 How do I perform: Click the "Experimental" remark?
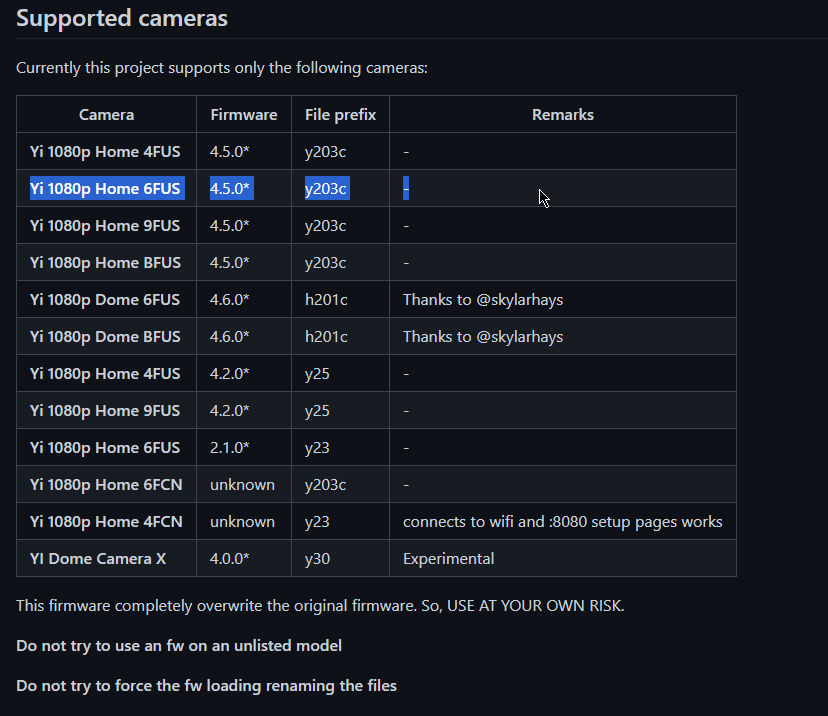click(448, 558)
